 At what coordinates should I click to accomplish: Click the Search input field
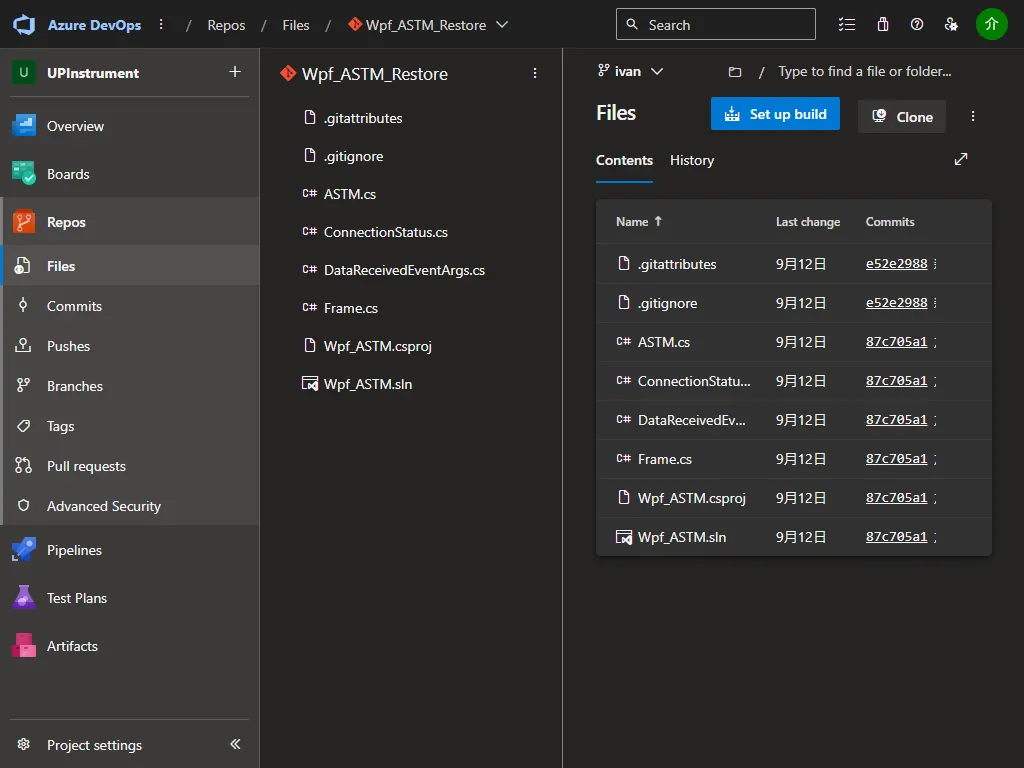[716, 24]
